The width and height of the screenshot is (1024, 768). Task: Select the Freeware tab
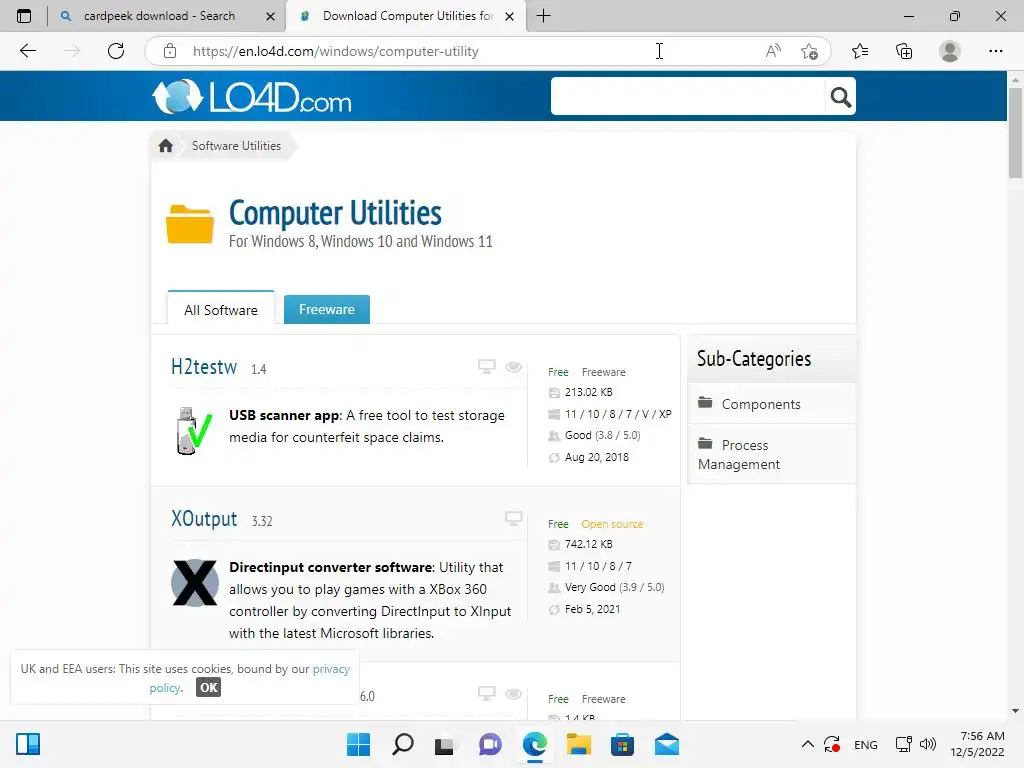click(327, 309)
